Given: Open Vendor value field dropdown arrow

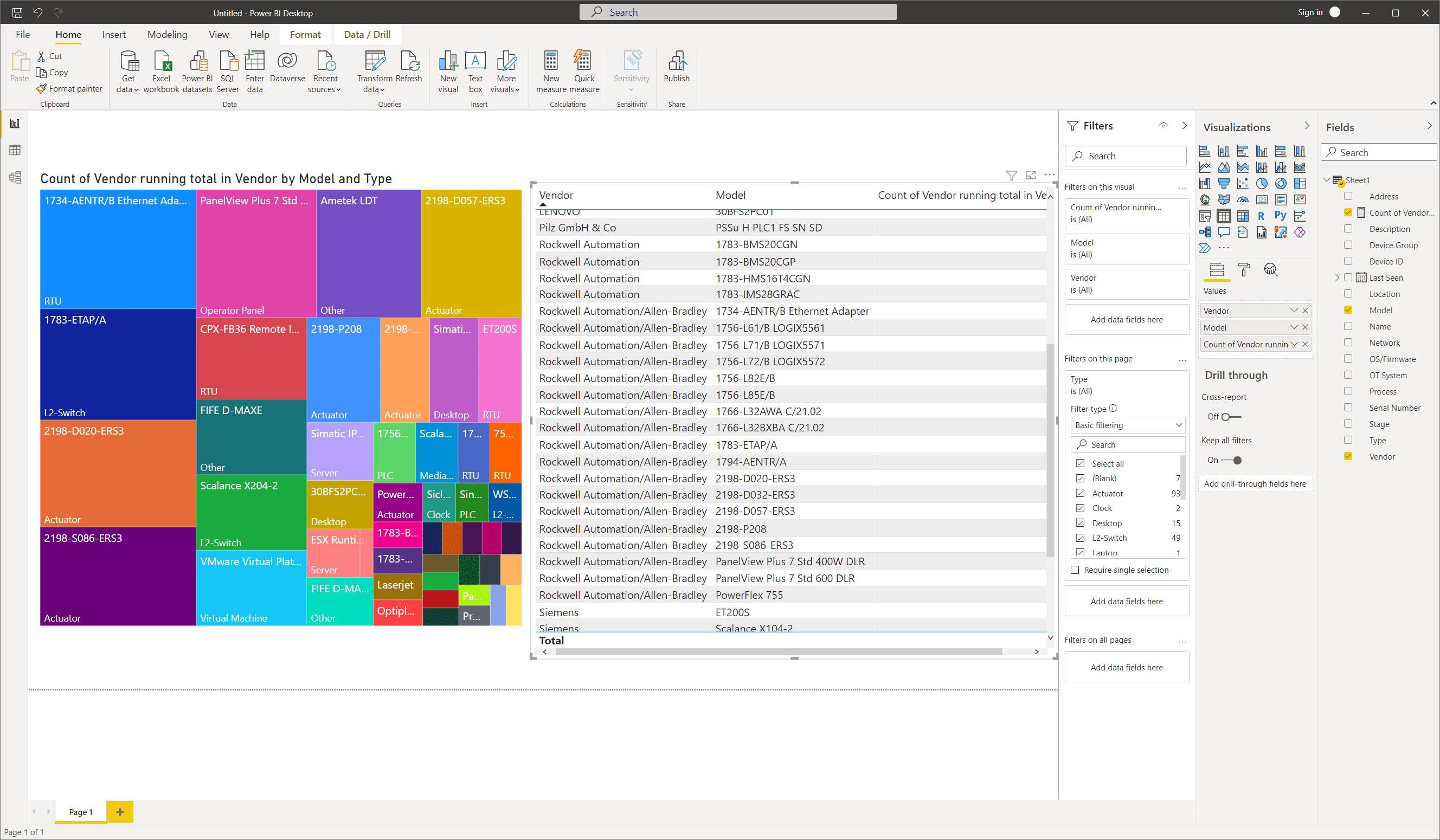Looking at the screenshot, I should coord(1294,311).
